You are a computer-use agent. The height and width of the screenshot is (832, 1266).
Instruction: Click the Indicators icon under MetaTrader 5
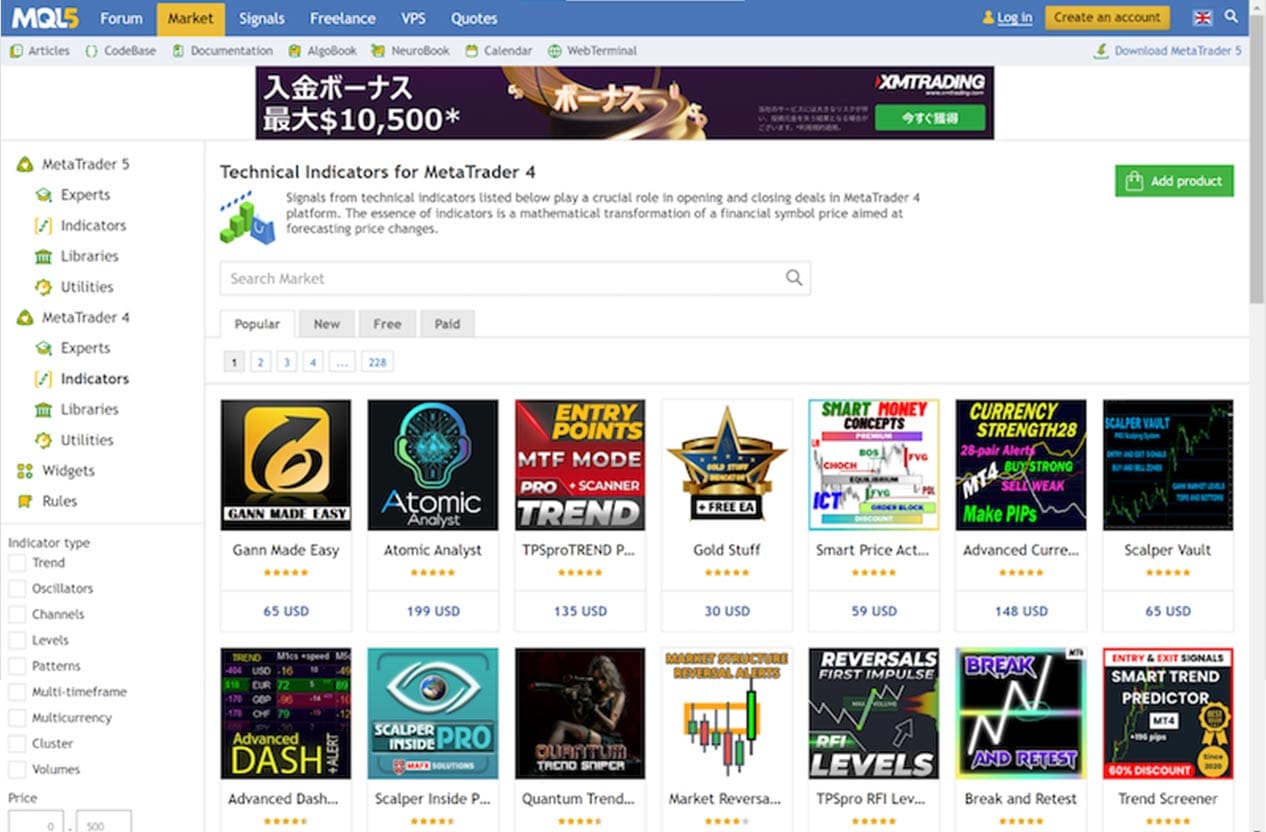pyautogui.click(x=43, y=226)
